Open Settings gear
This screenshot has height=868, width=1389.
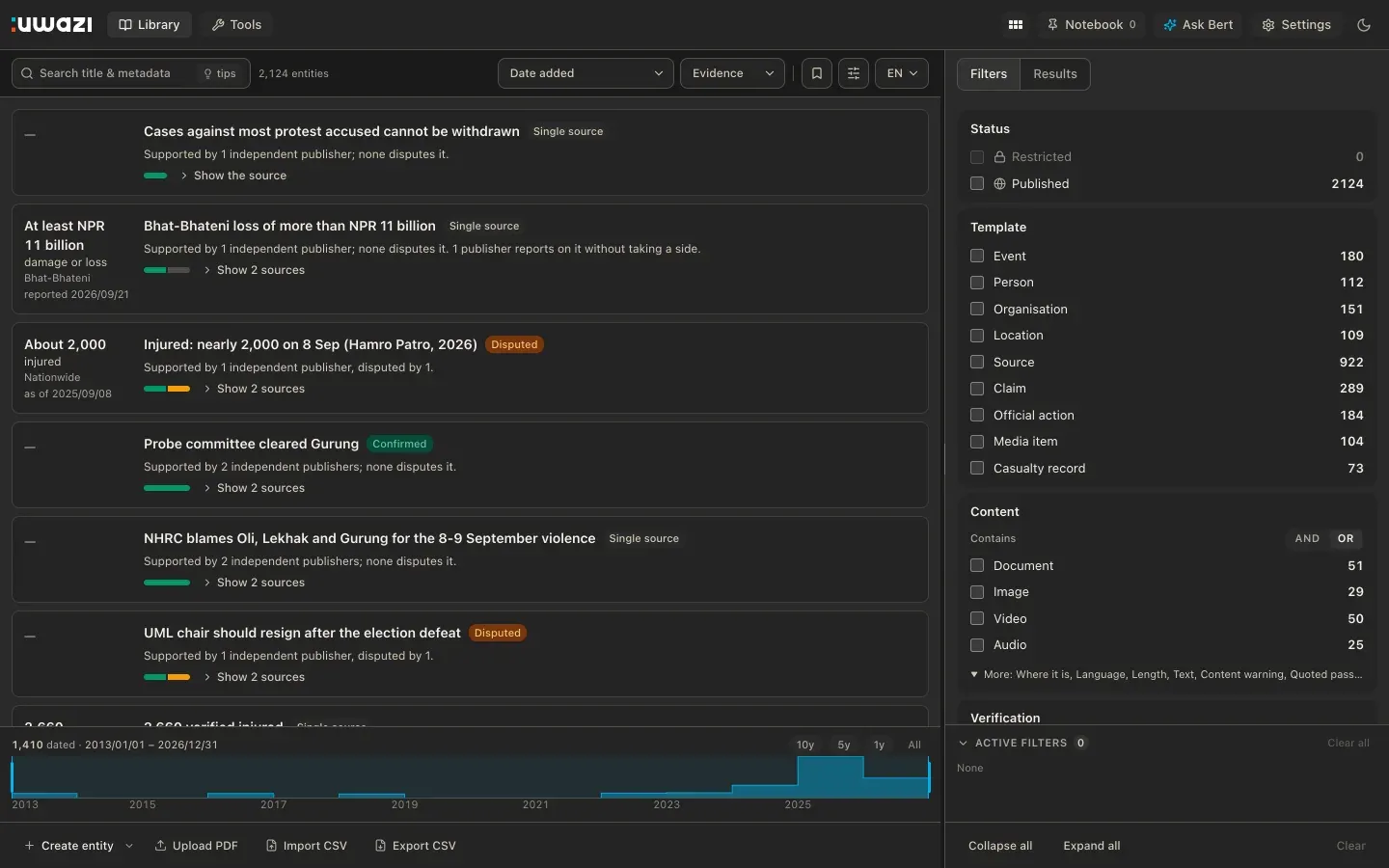pos(1296,25)
